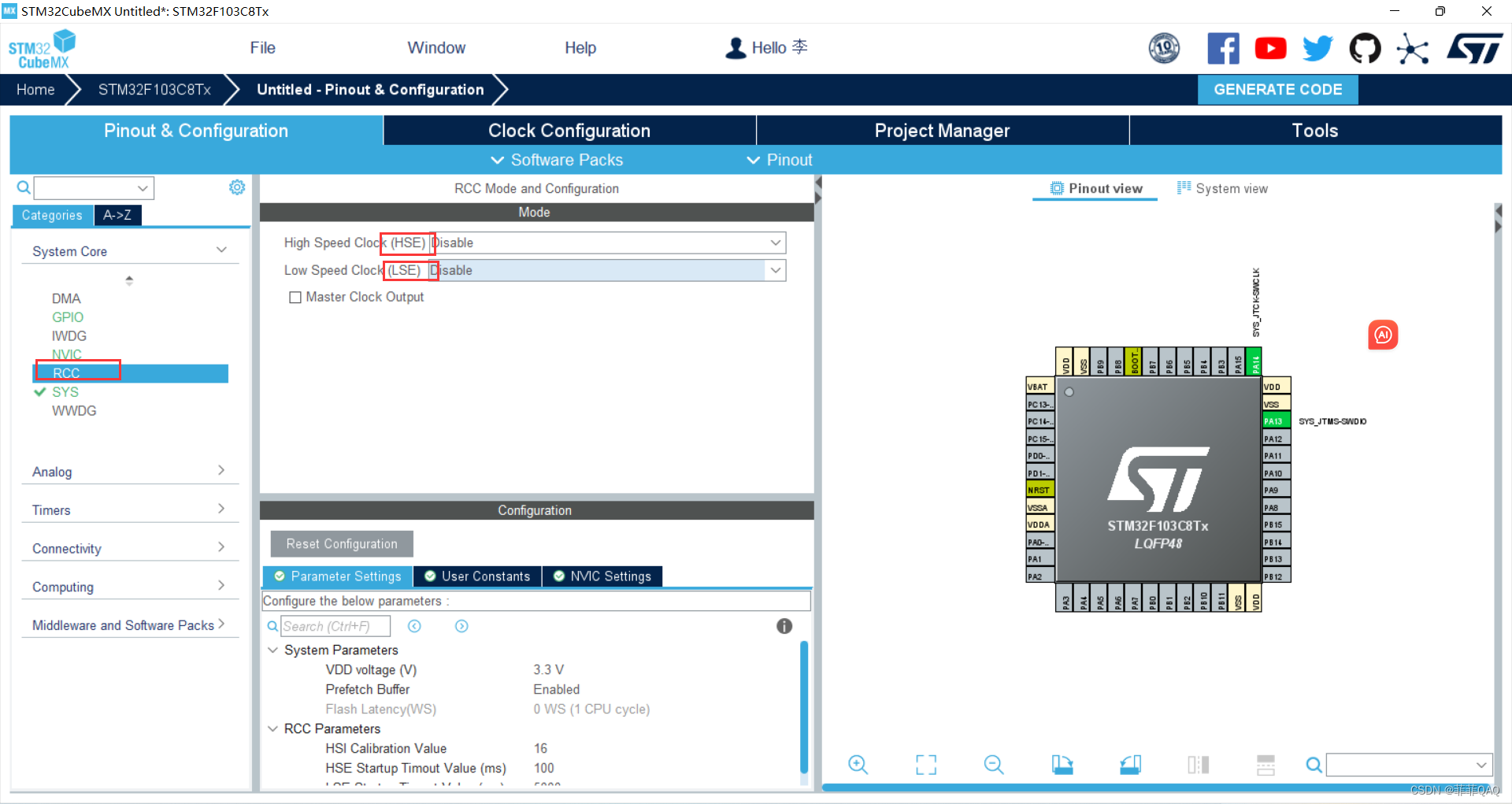Go to next parameter search result
Image resolution: width=1512 pixels, height=804 pixels.
pyautogui.click(x=461, y=626)
